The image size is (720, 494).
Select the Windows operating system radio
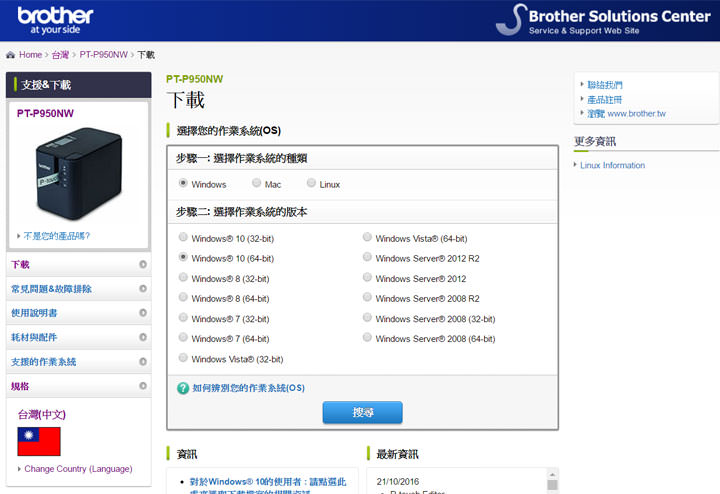183,183
